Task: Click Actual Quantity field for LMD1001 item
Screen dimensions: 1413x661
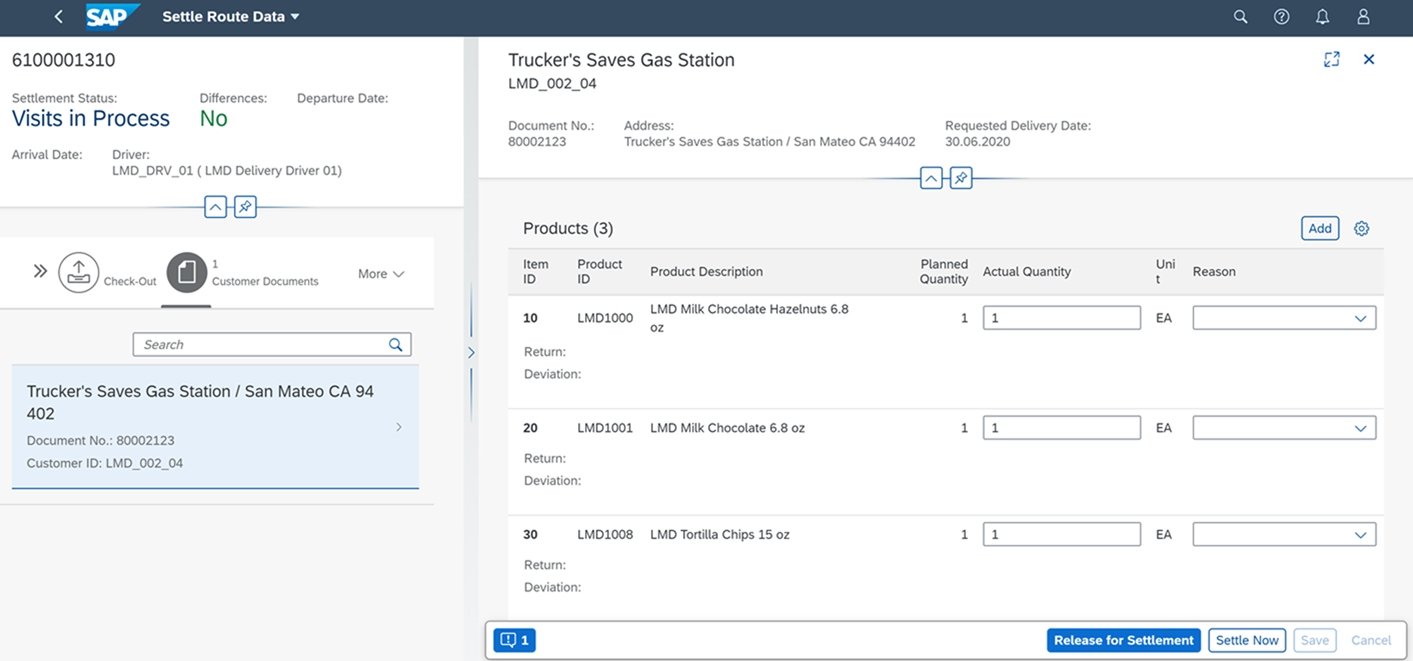Action: [1060, 427]
